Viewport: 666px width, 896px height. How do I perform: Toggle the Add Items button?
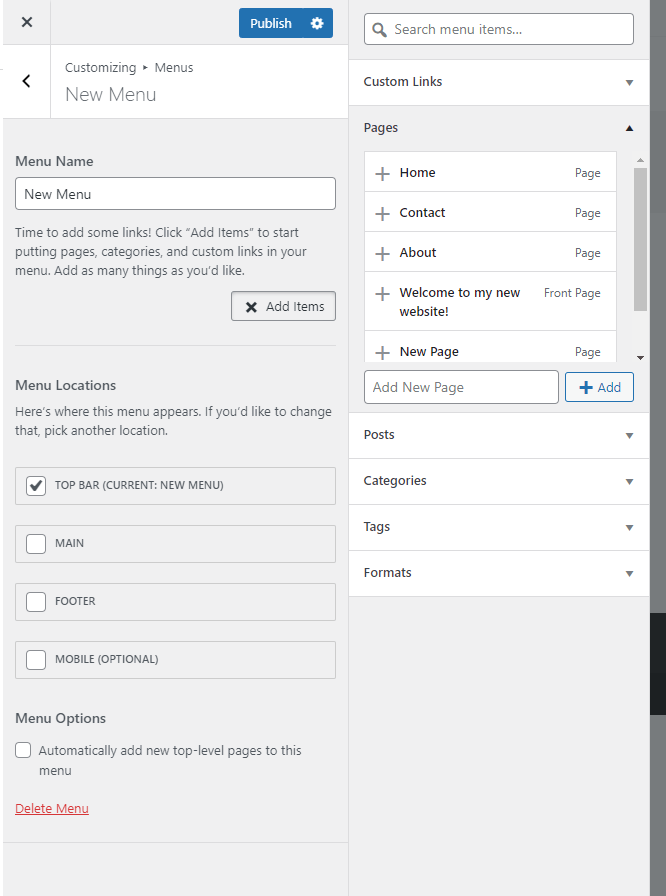coord(283,306)
